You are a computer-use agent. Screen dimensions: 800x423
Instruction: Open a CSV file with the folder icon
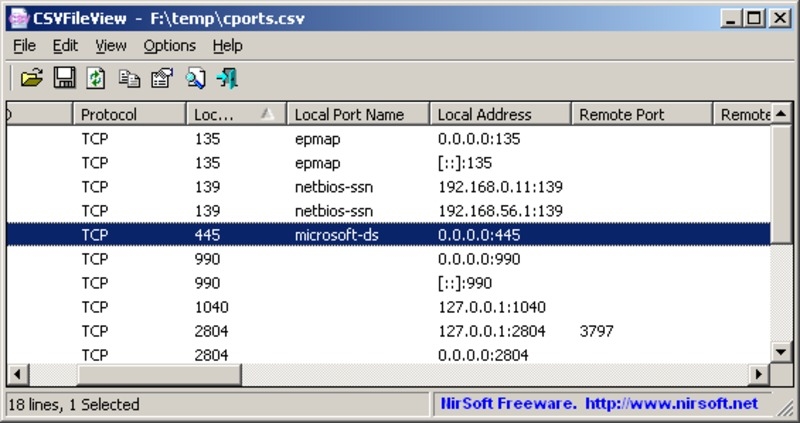click(x=32, y=79)
